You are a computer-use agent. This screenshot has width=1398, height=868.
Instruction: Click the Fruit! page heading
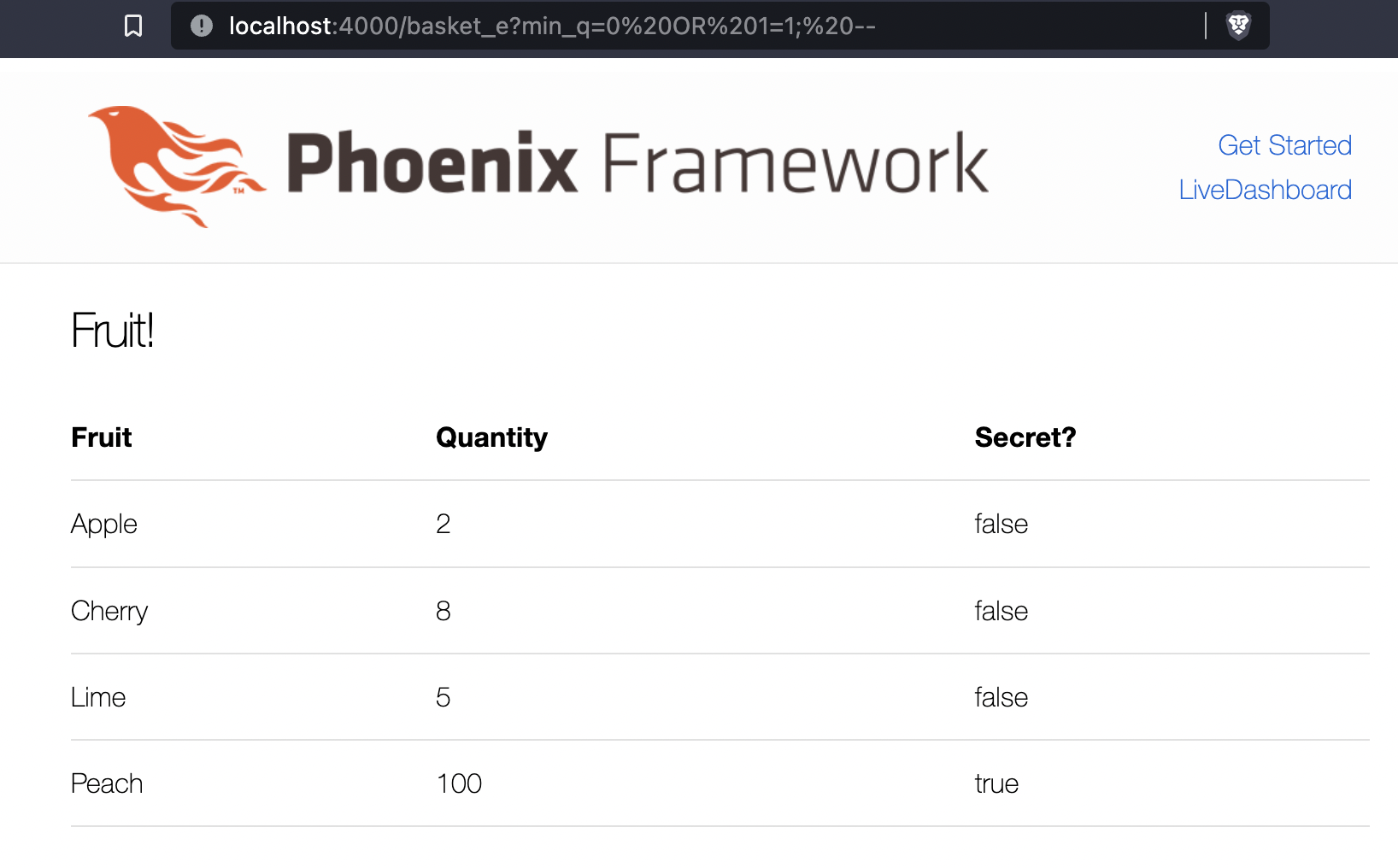click(112, 331)
